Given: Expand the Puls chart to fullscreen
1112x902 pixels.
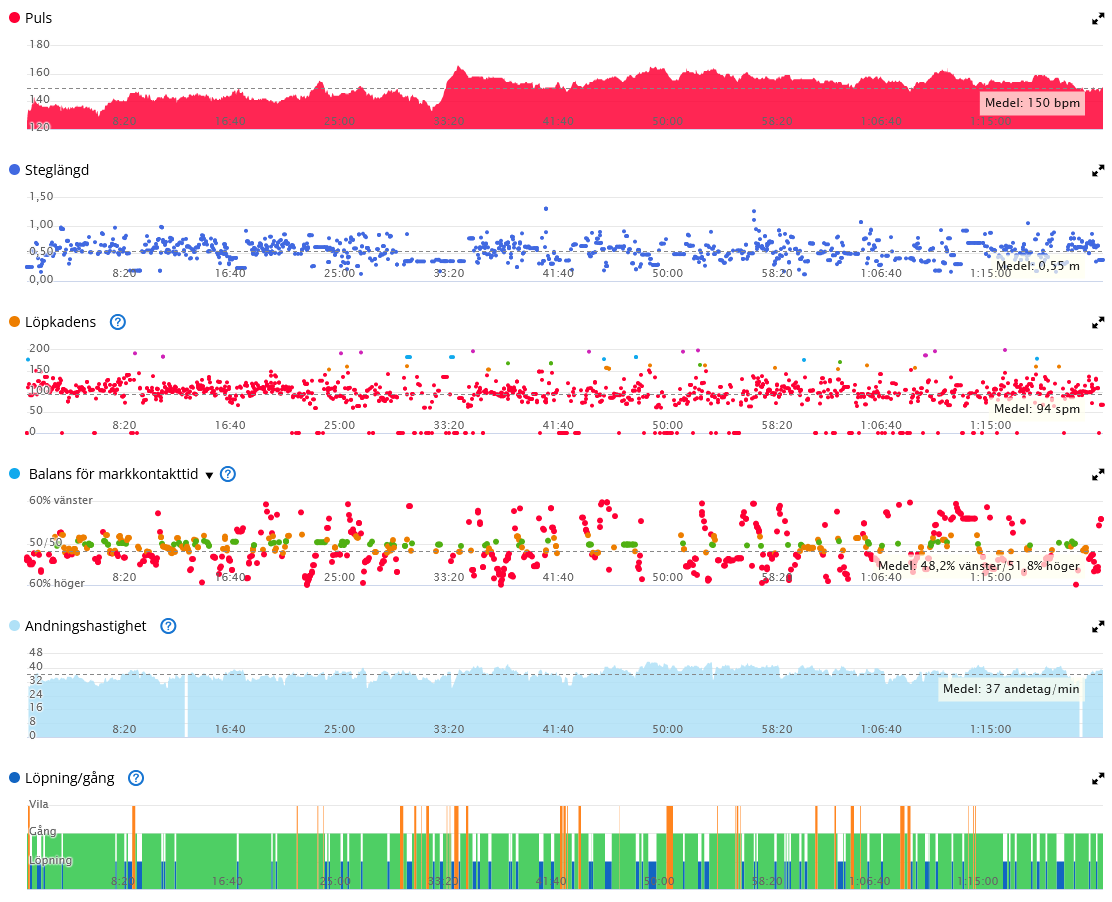Looking at the screenshot, I should 1098,19.
